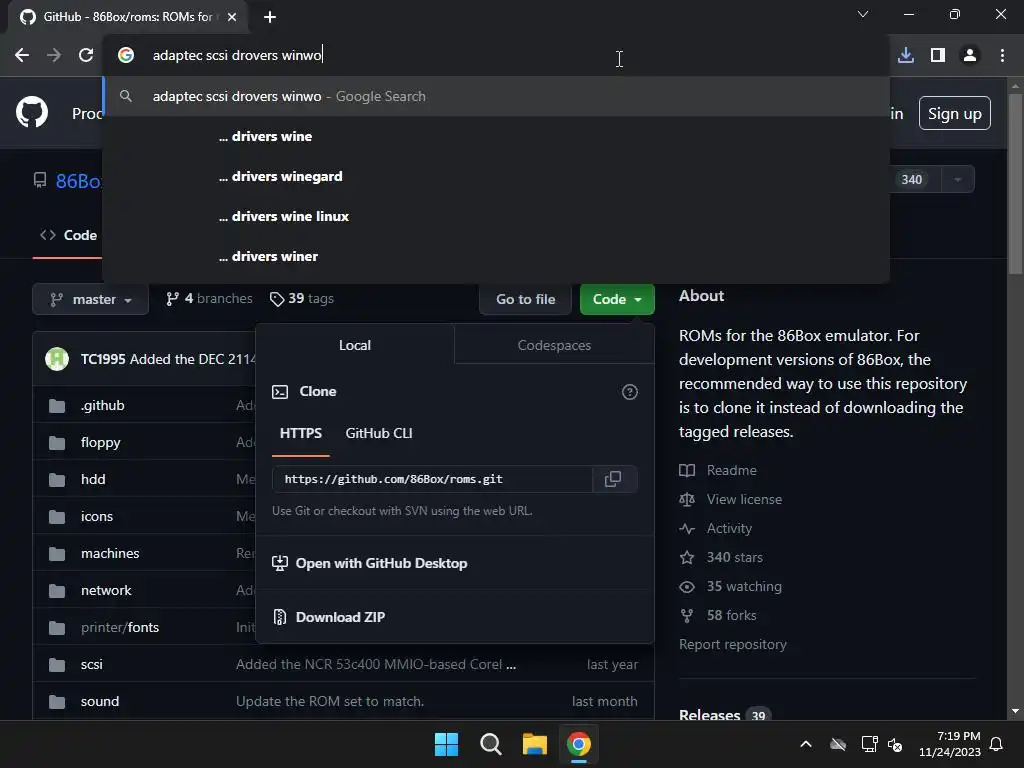Click the TC1995 avatar
1024x768 pixels.
click(x=57, y=359)
